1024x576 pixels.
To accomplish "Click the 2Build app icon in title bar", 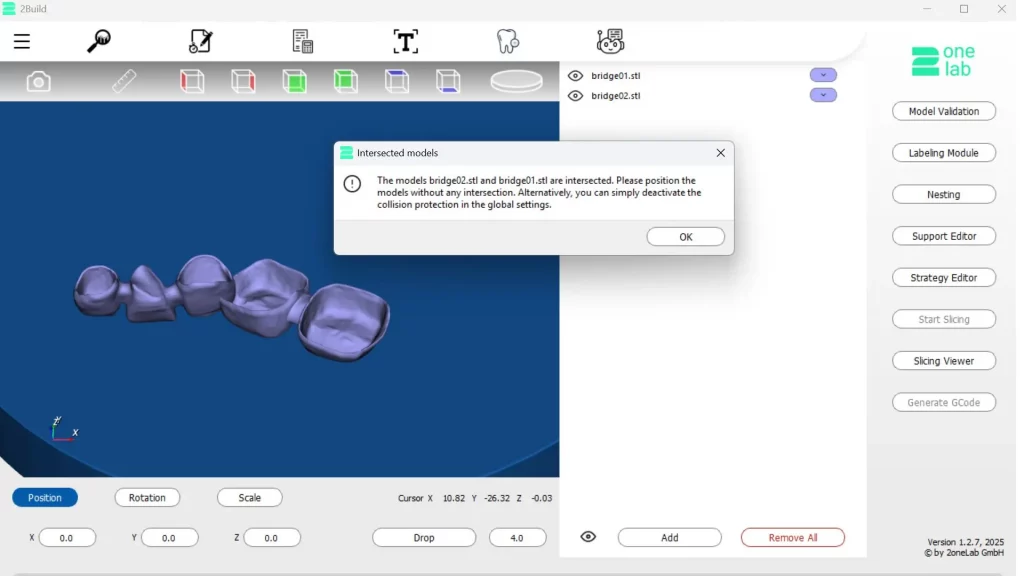I will click(8, 8).
